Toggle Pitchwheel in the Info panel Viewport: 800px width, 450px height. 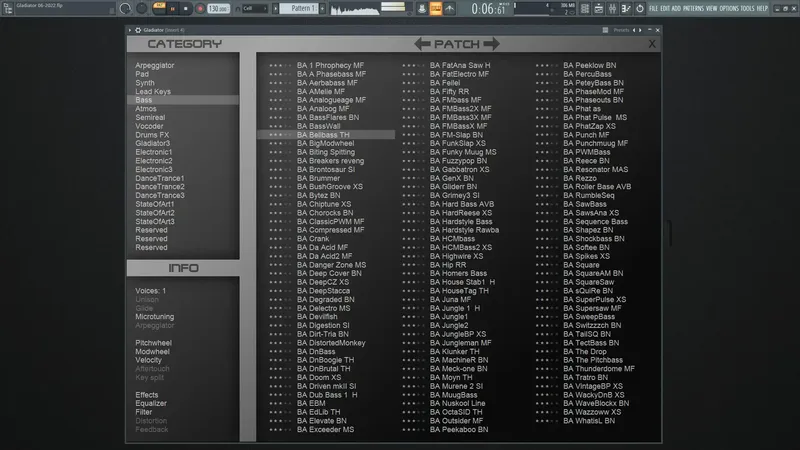153,343
